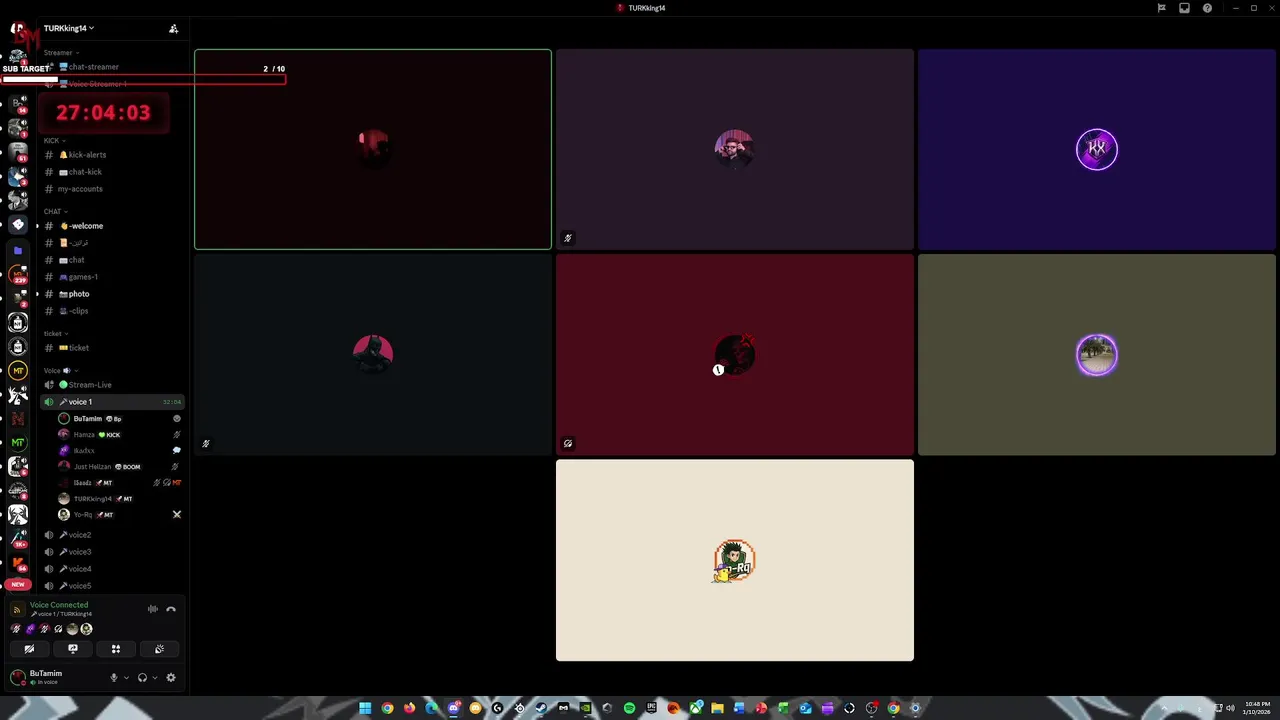
Task: Select the olive participant tile
Action: tap(1097, 355)
